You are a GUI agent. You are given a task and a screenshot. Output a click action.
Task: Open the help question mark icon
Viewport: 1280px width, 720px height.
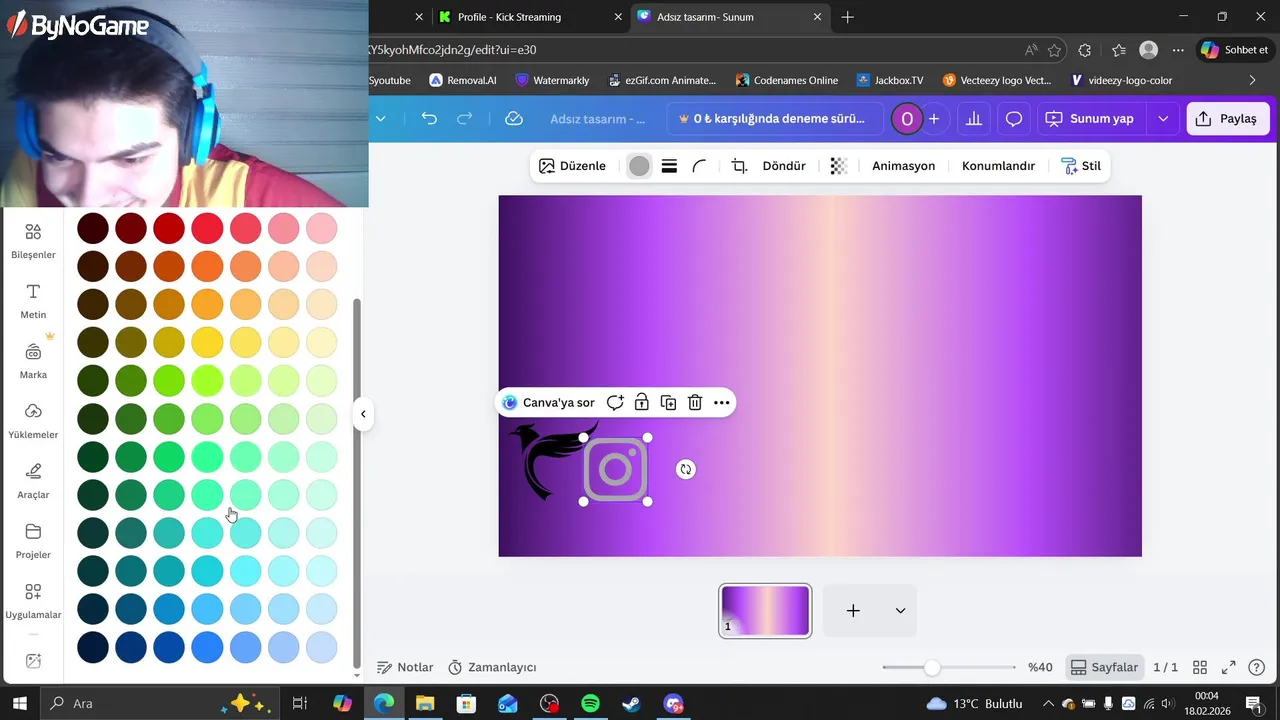(1257, 667)
